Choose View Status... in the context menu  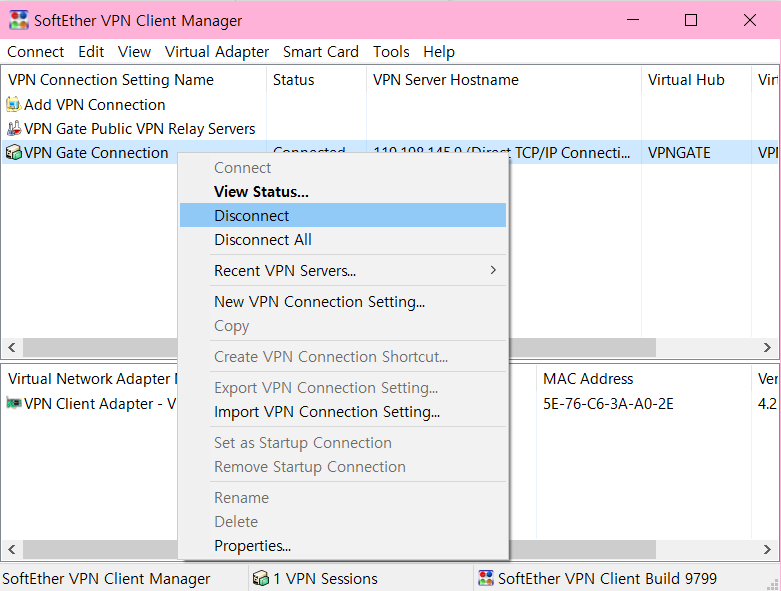[x=343, y=191]
